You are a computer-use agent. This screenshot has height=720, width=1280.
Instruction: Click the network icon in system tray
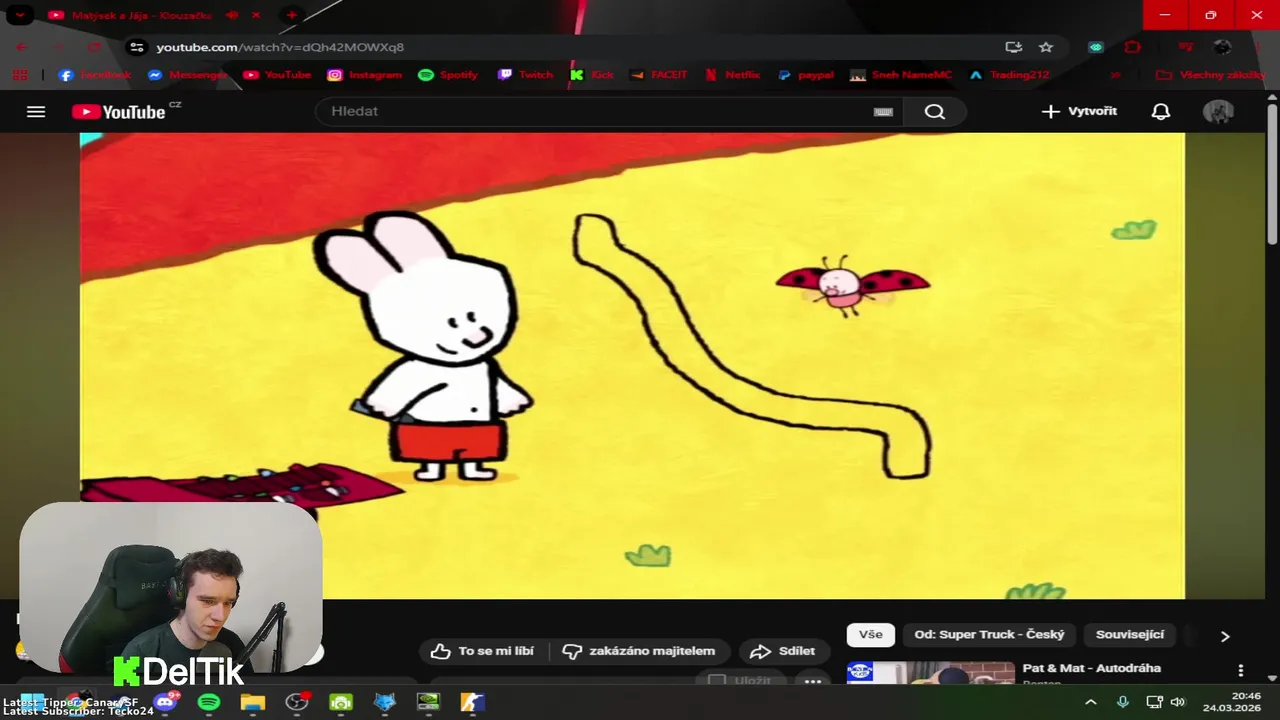1153,702
